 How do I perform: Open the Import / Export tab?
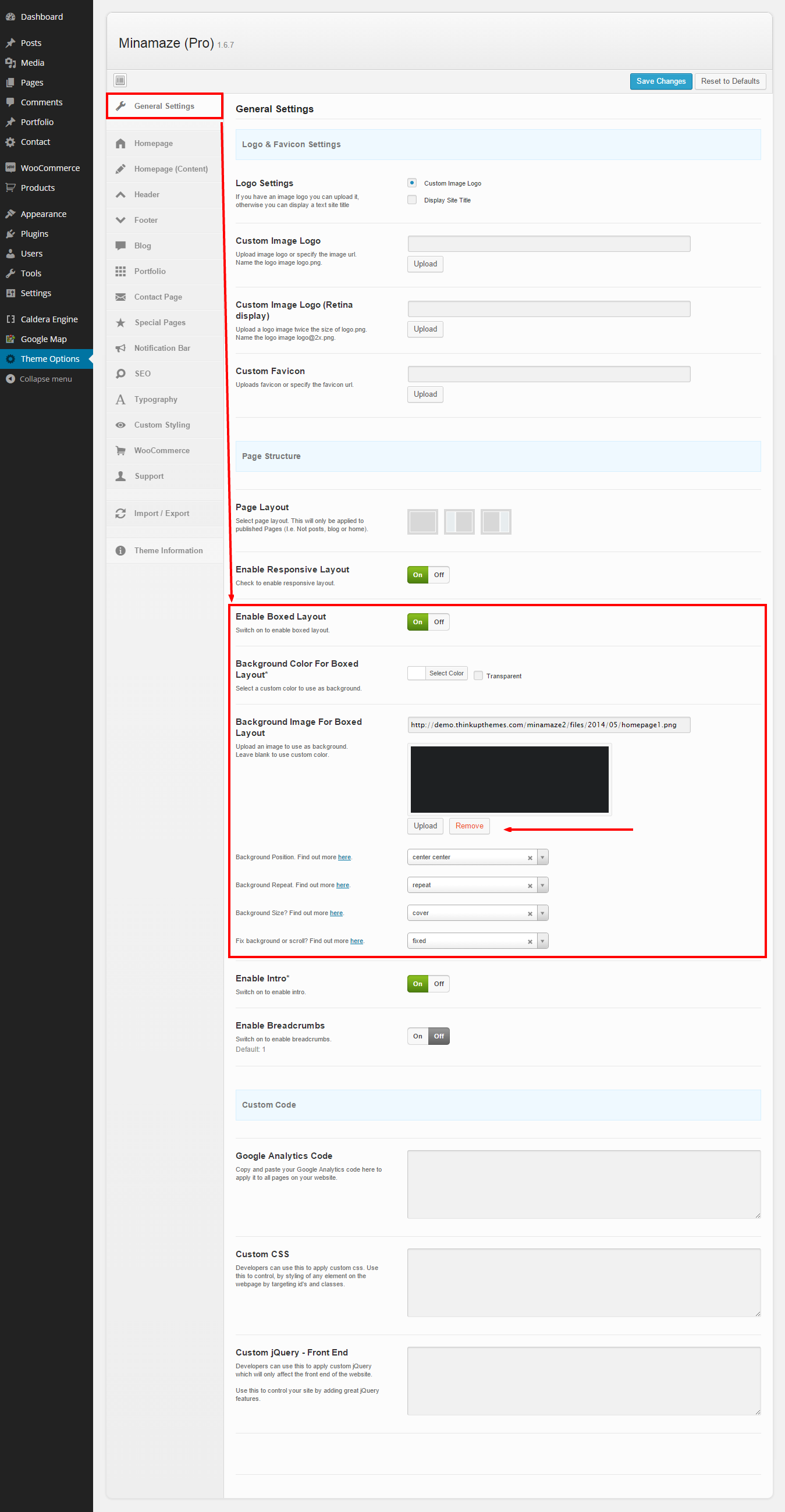[x=165, y=513]
